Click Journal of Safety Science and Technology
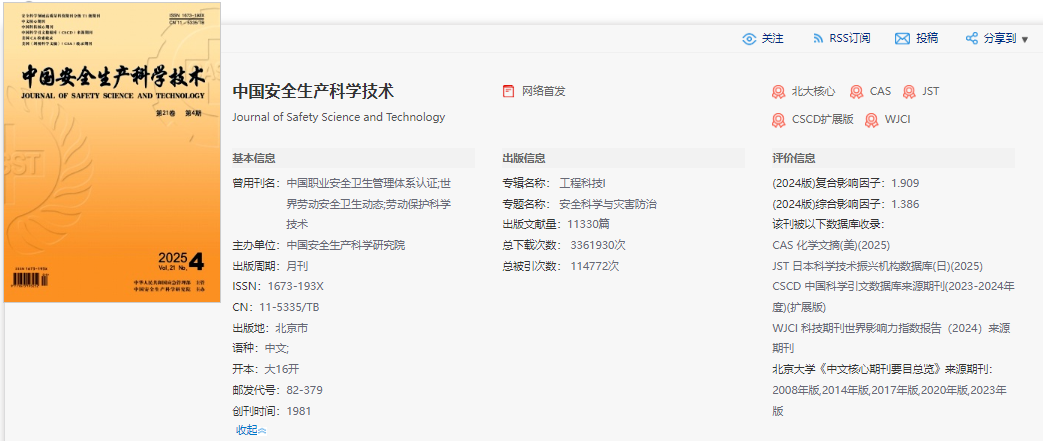1043x441 pixels. click(x=339, y=117)
